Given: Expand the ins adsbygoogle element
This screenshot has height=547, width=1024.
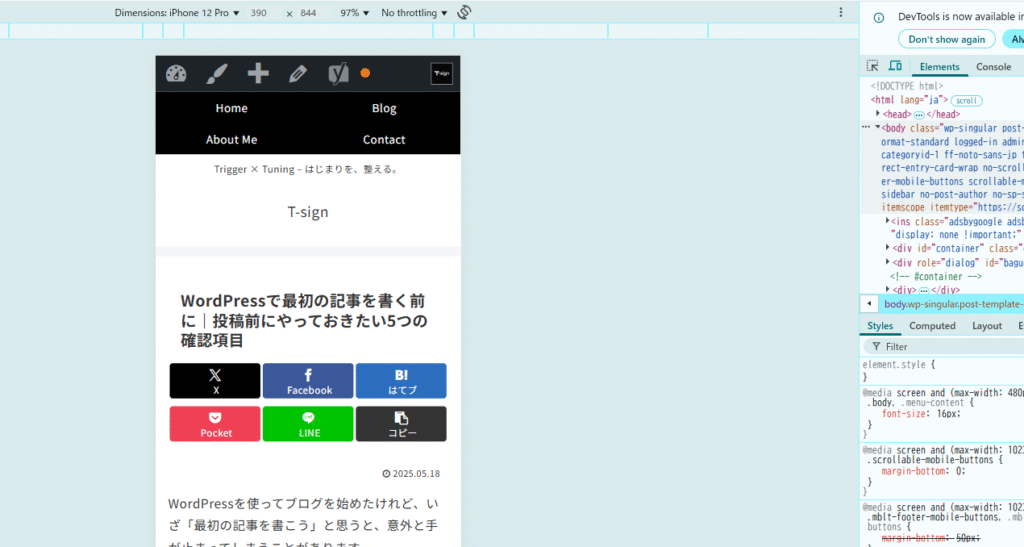Looking at the screenshot, I should pos(888,221).
